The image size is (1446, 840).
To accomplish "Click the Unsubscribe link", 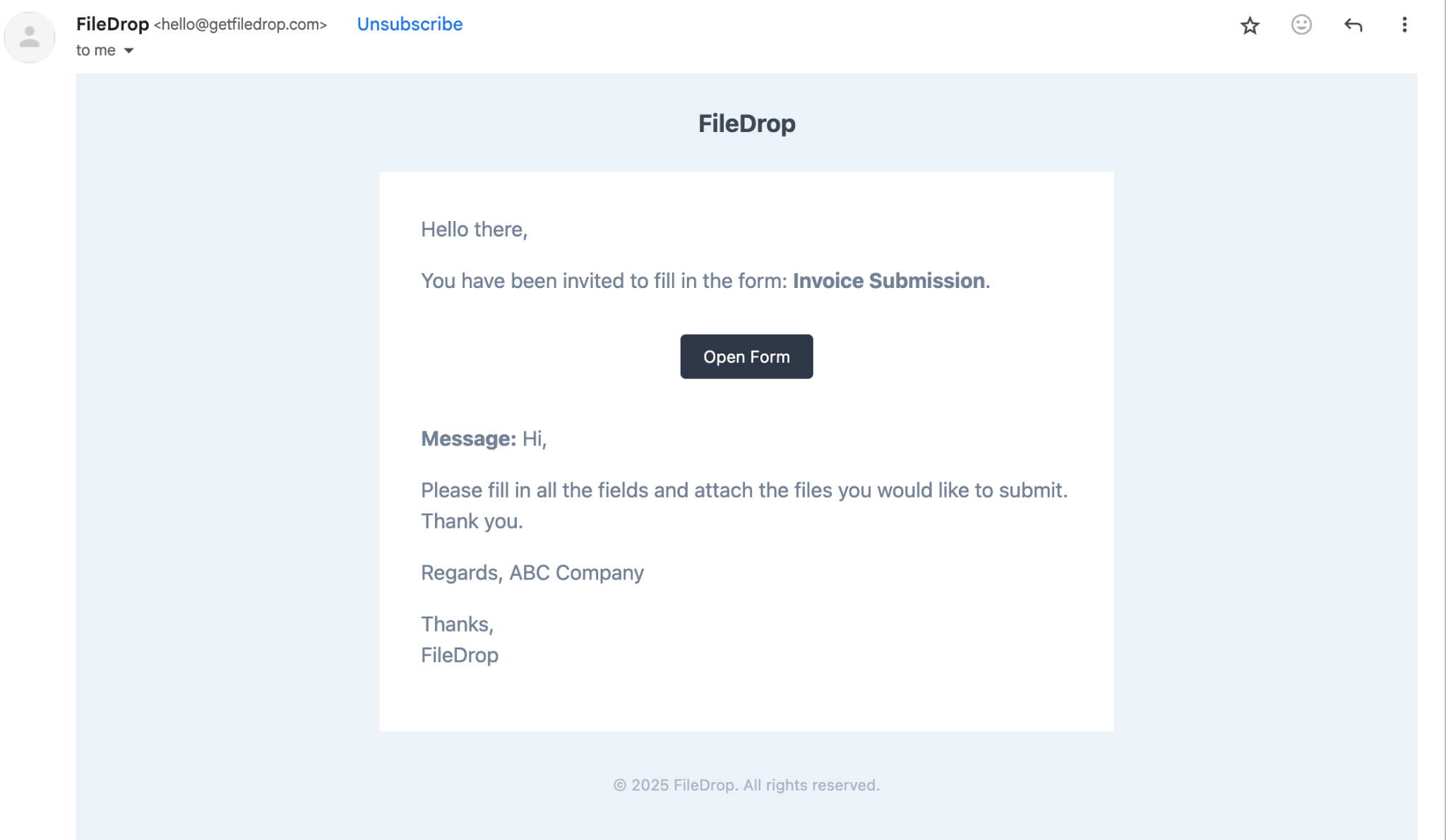I will point(410,24).
